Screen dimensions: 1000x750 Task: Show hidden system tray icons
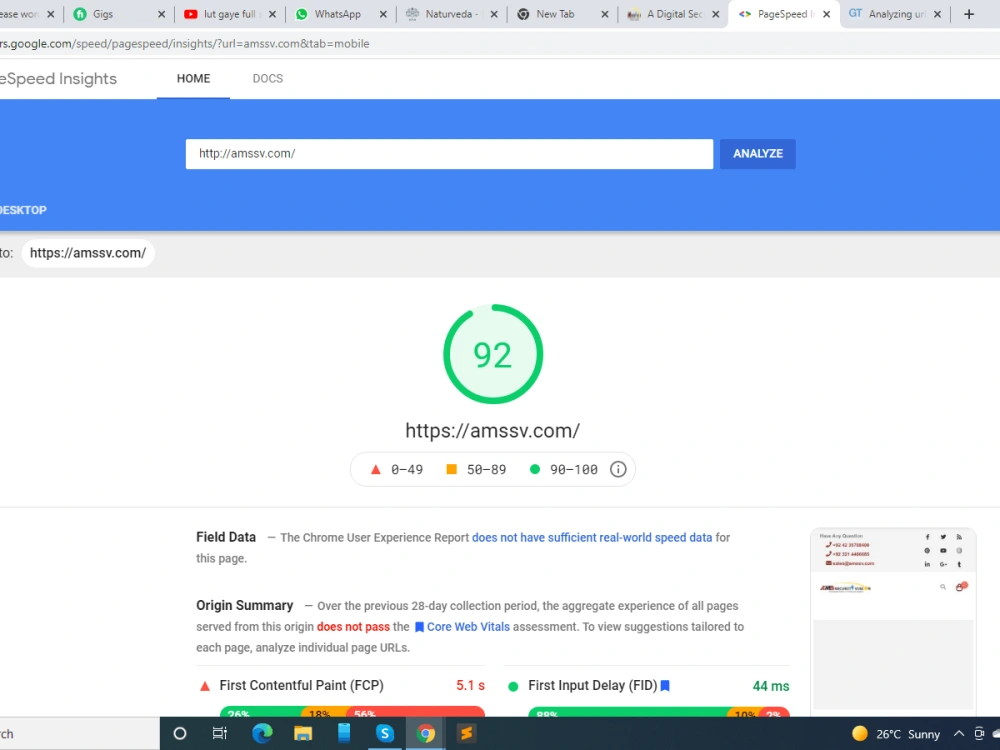(959, 733)
